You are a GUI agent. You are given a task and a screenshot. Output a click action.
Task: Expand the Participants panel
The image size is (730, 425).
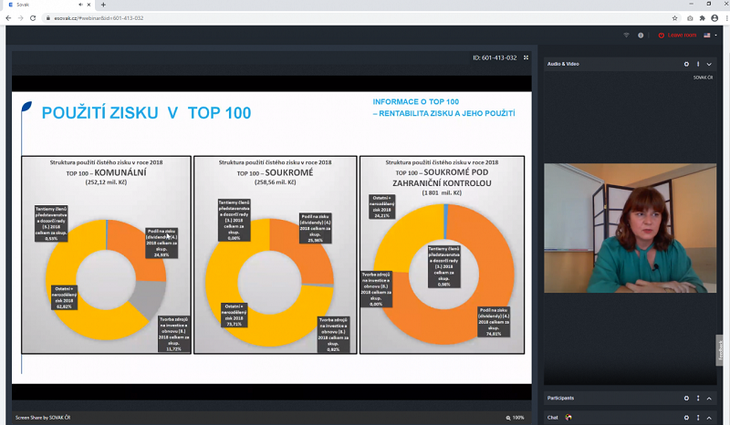(x=710, y=397)
